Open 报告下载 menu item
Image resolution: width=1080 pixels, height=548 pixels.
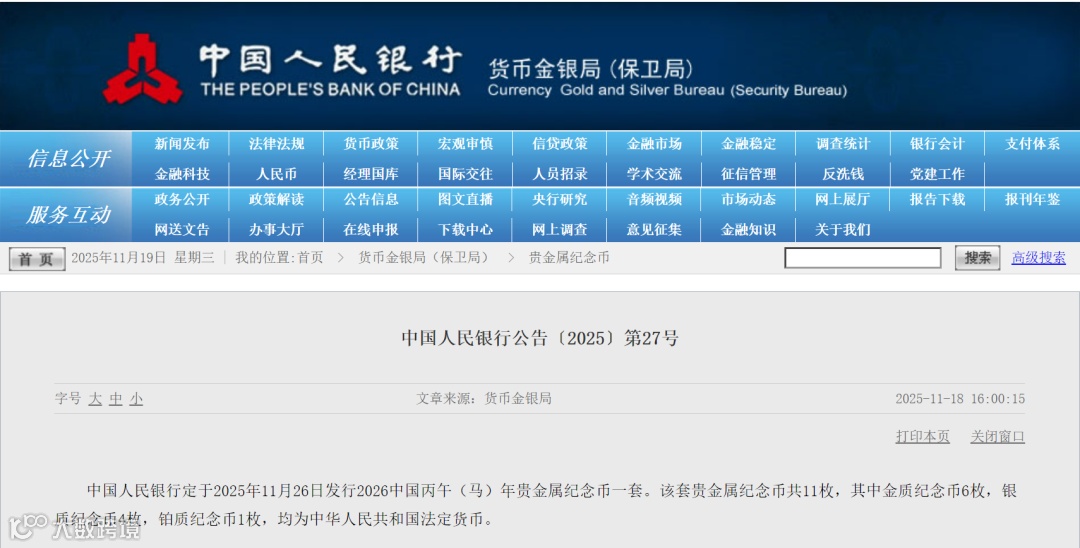pyautogui.click(x=937, y=200)
